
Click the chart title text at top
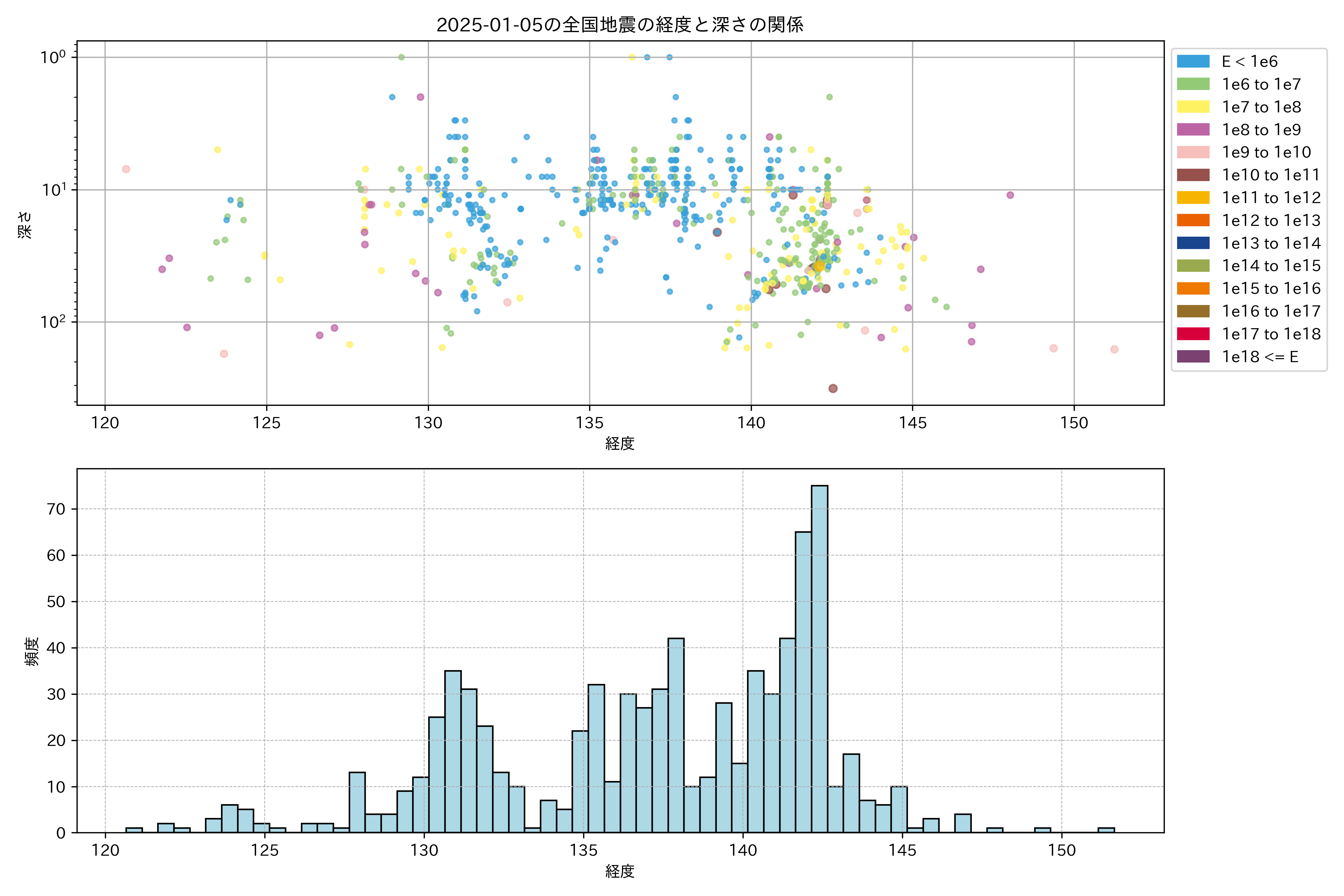pyautogui.click(x=620, y=25)
